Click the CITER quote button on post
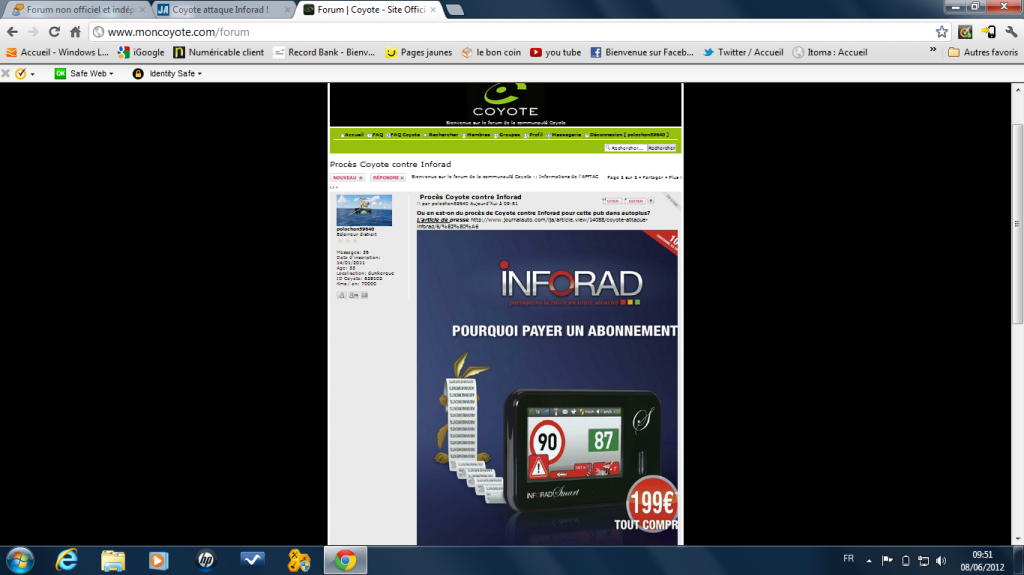The height and width of the screenshot is (575, 1024). 611,201
